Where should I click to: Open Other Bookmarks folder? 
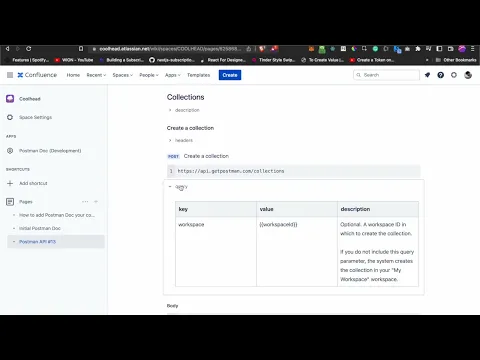456,60
